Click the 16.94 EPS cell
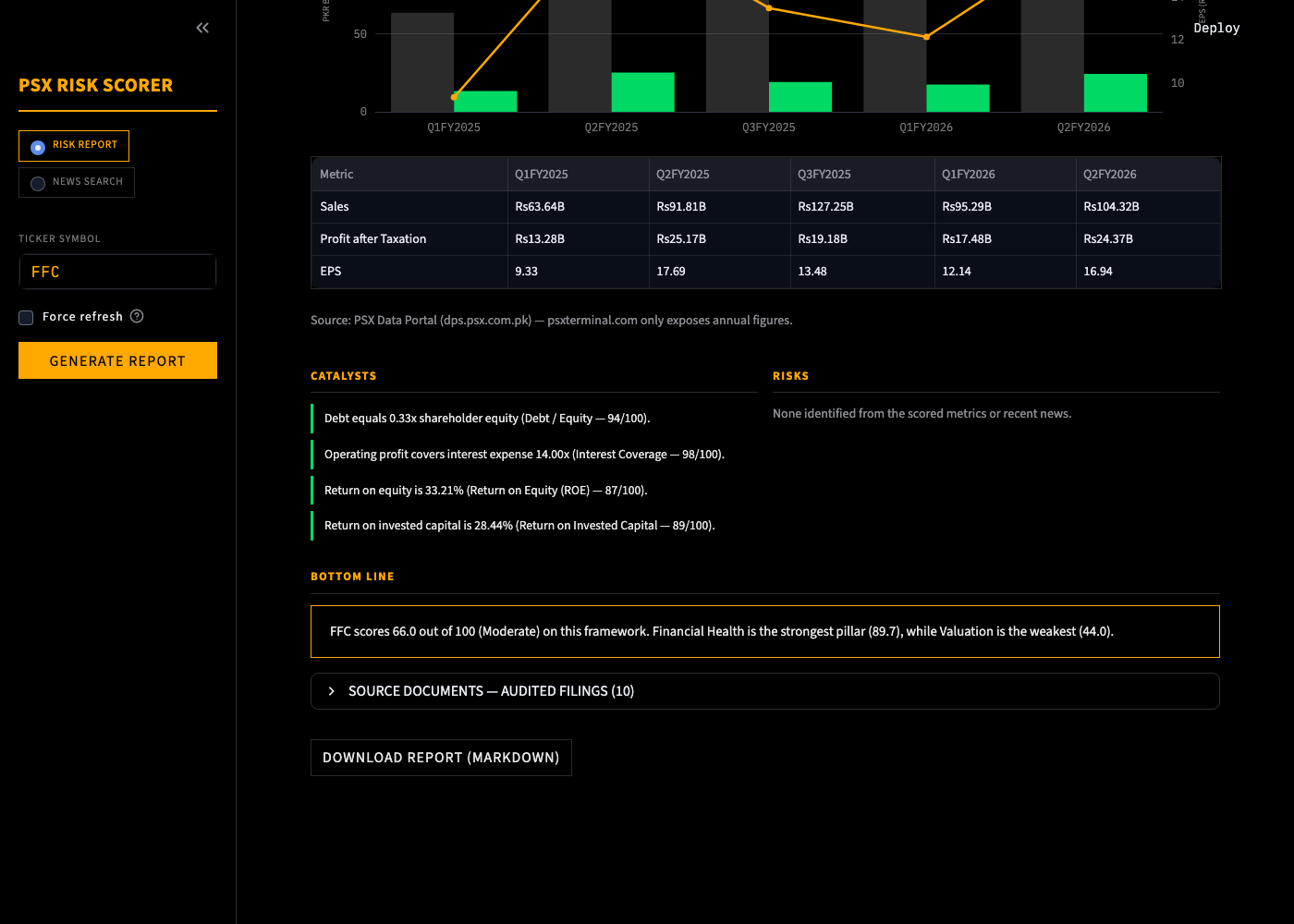This screenshot has width=1294, height=924. point(1148,272)
